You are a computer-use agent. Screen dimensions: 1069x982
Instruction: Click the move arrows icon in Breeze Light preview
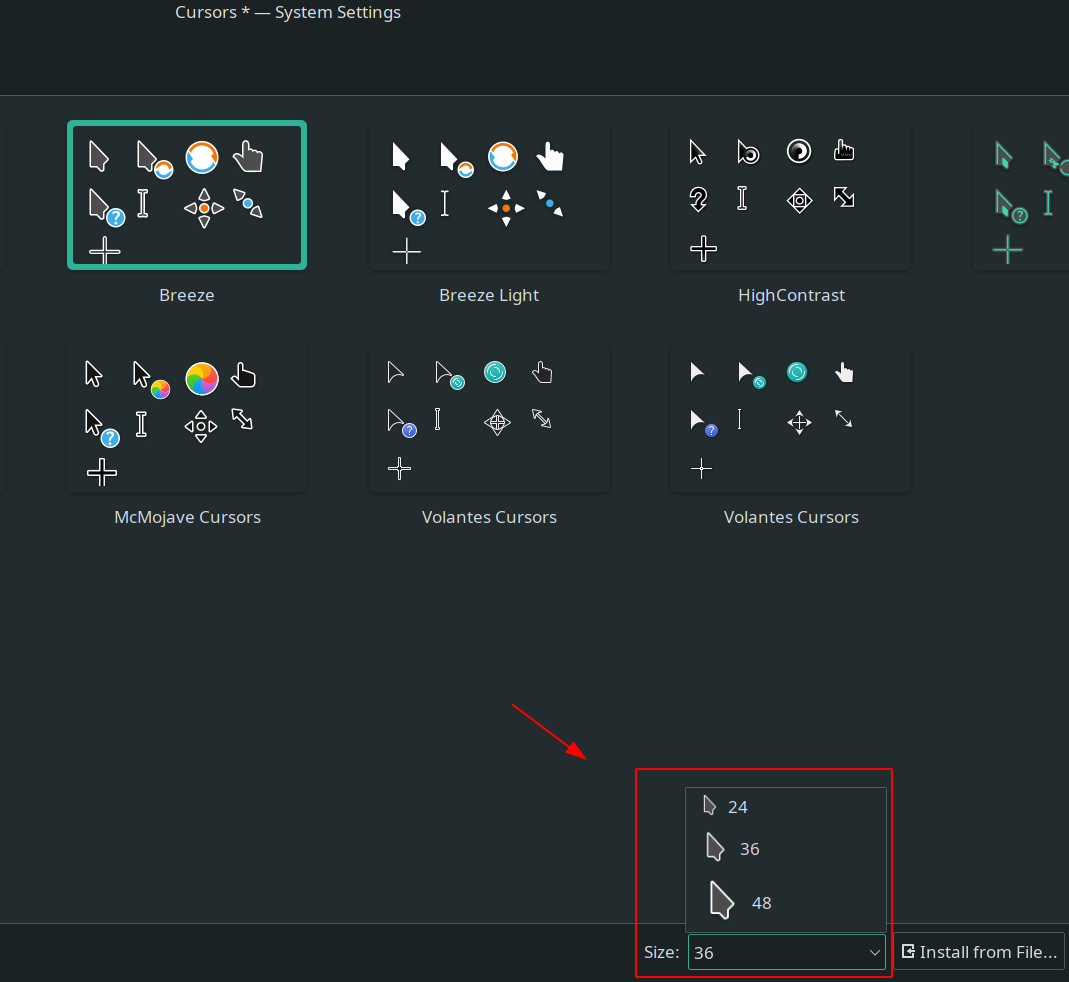(506, 207)
